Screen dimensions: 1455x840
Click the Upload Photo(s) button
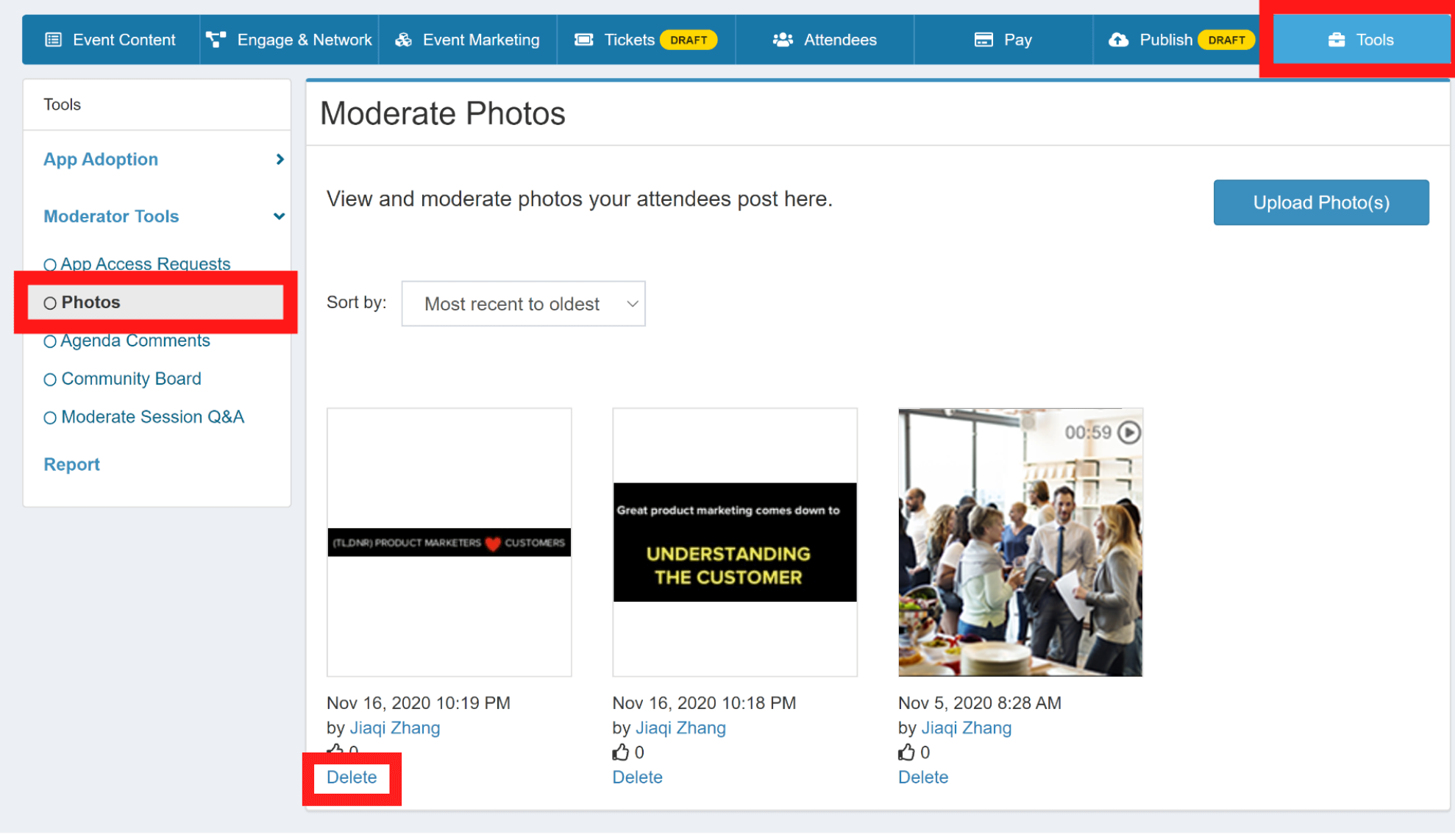1320,202
